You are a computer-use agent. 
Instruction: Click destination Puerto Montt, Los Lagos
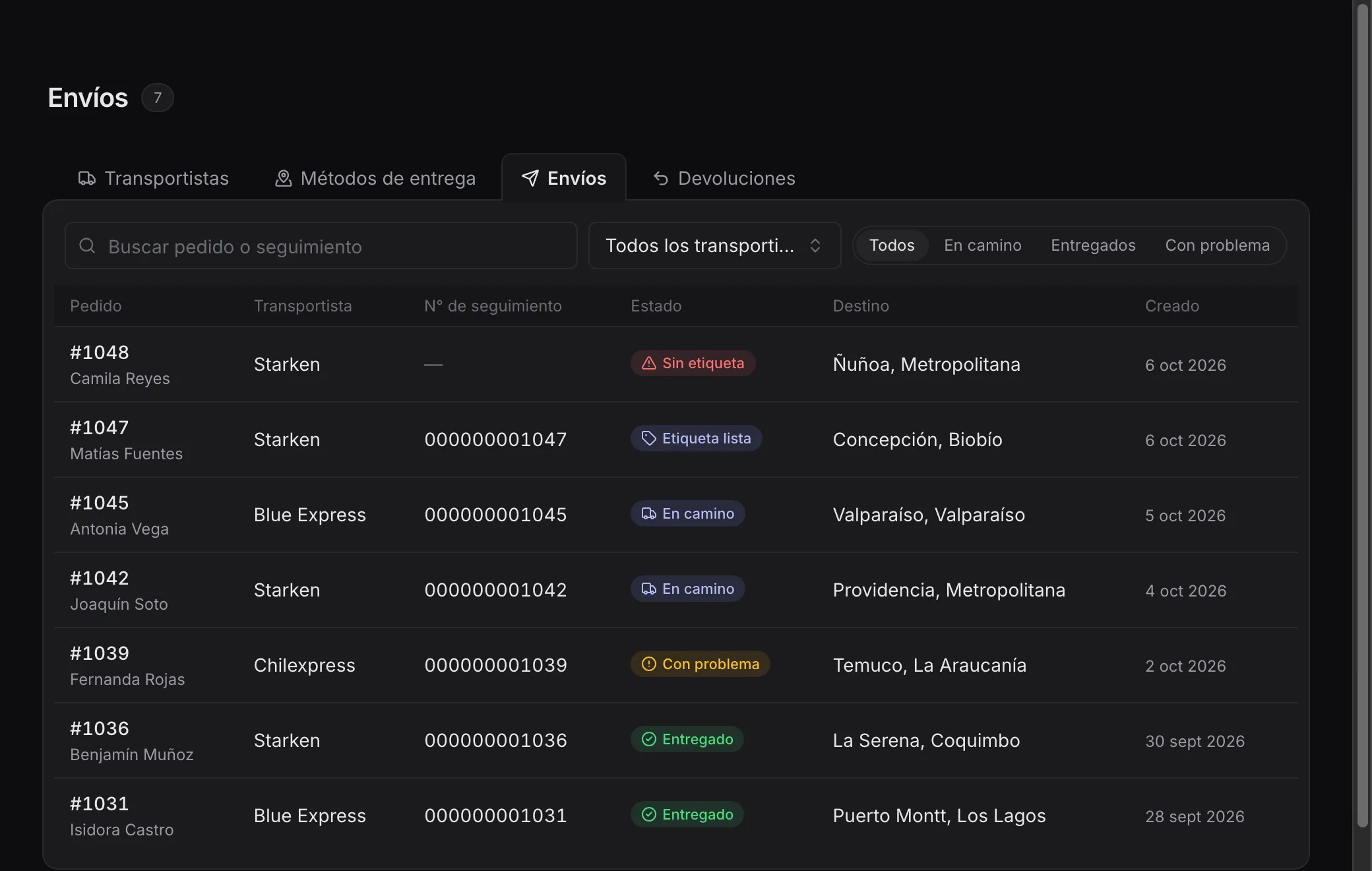(x=939, y=816)
